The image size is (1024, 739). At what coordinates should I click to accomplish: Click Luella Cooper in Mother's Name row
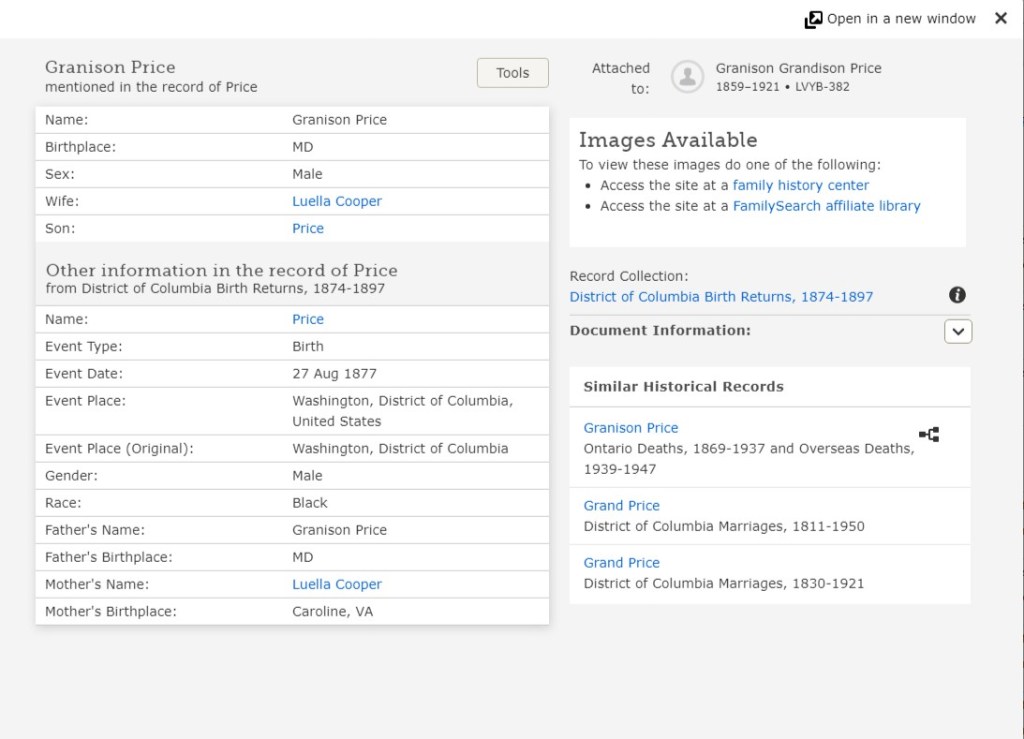click(337, 584)
